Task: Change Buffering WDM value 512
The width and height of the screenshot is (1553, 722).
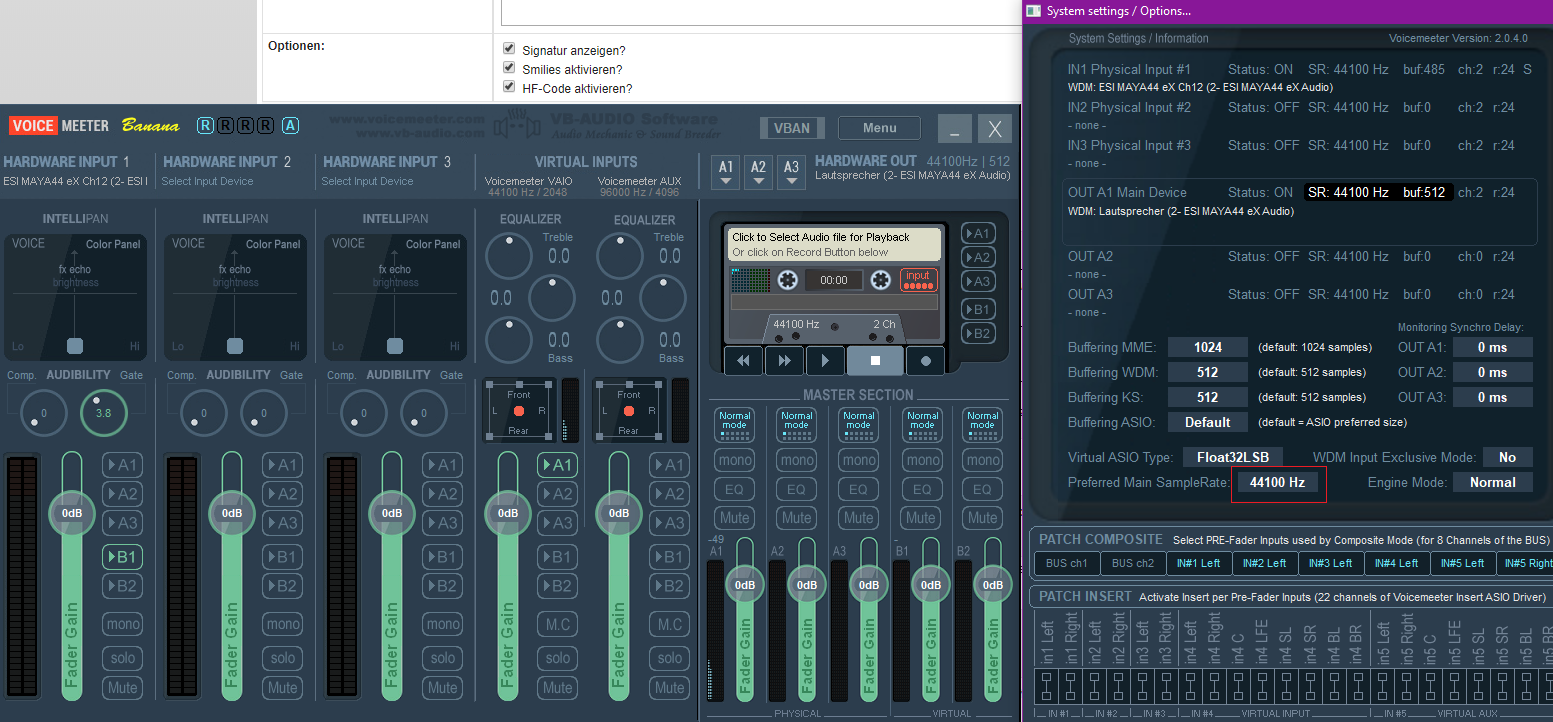Action: pyautogui.click(x=1208, y=372)
